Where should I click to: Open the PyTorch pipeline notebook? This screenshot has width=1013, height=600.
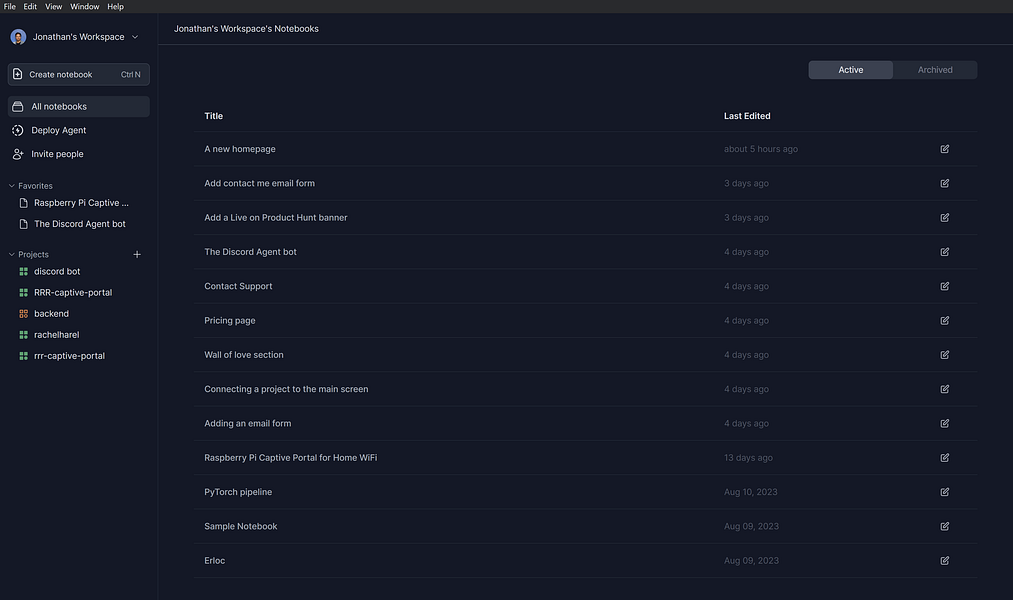238,491
